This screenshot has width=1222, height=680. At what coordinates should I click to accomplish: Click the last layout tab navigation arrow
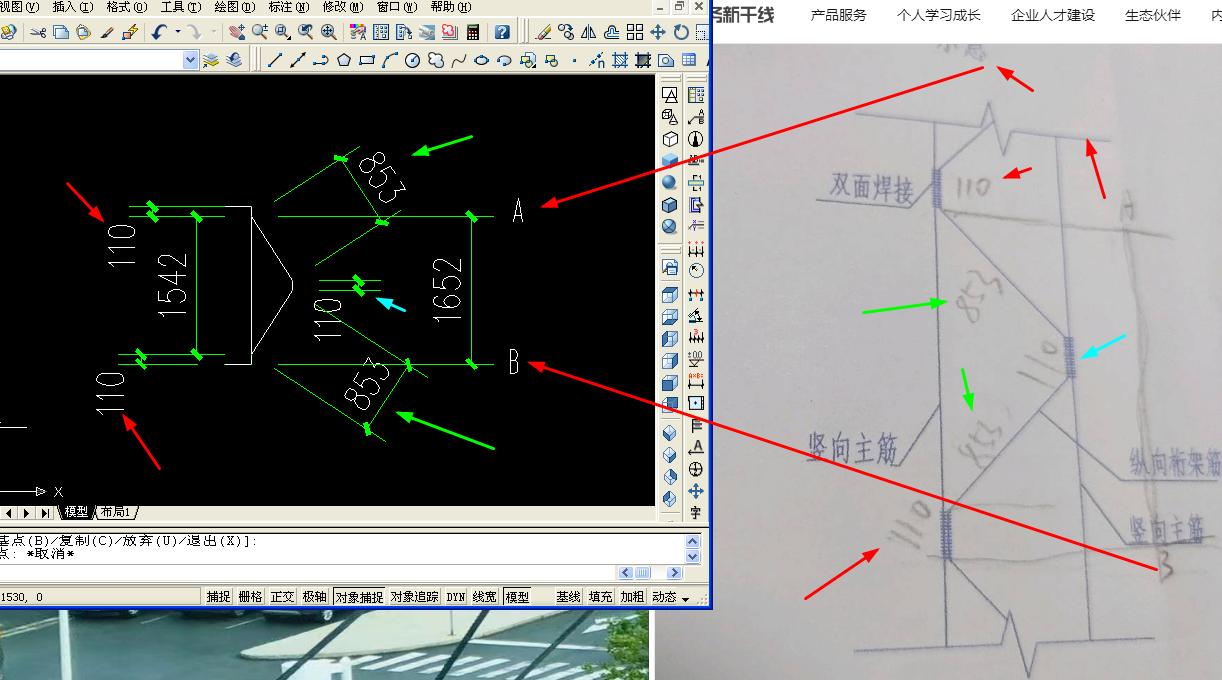(x=46, y=512)
